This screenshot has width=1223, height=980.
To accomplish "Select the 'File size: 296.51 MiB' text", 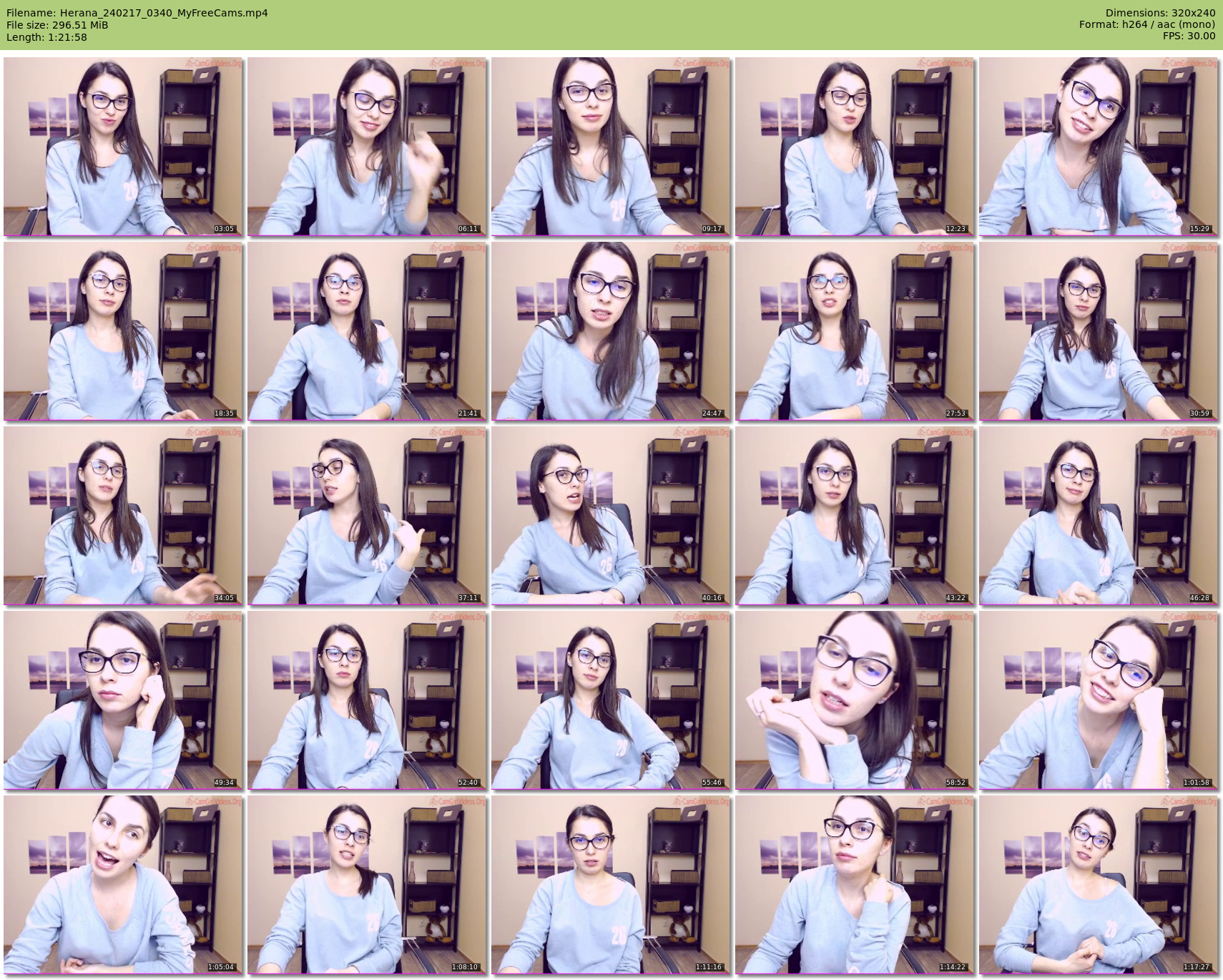I will point(57,25).
